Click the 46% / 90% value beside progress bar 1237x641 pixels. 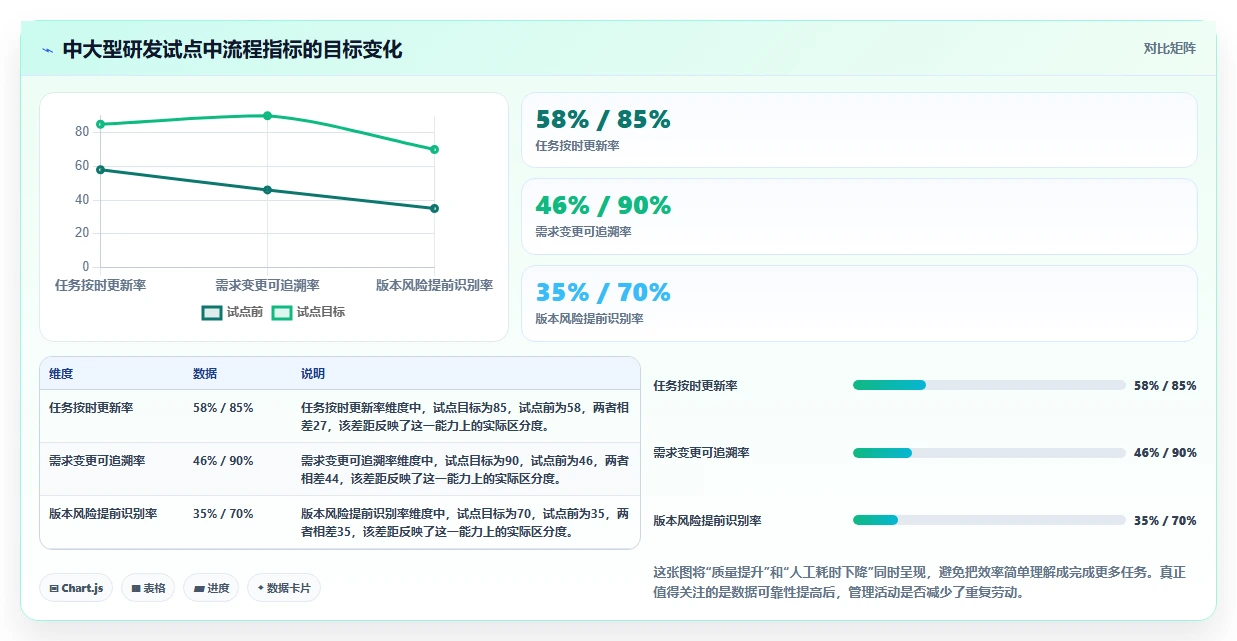pyautogui.click(x=1165, y=453)
